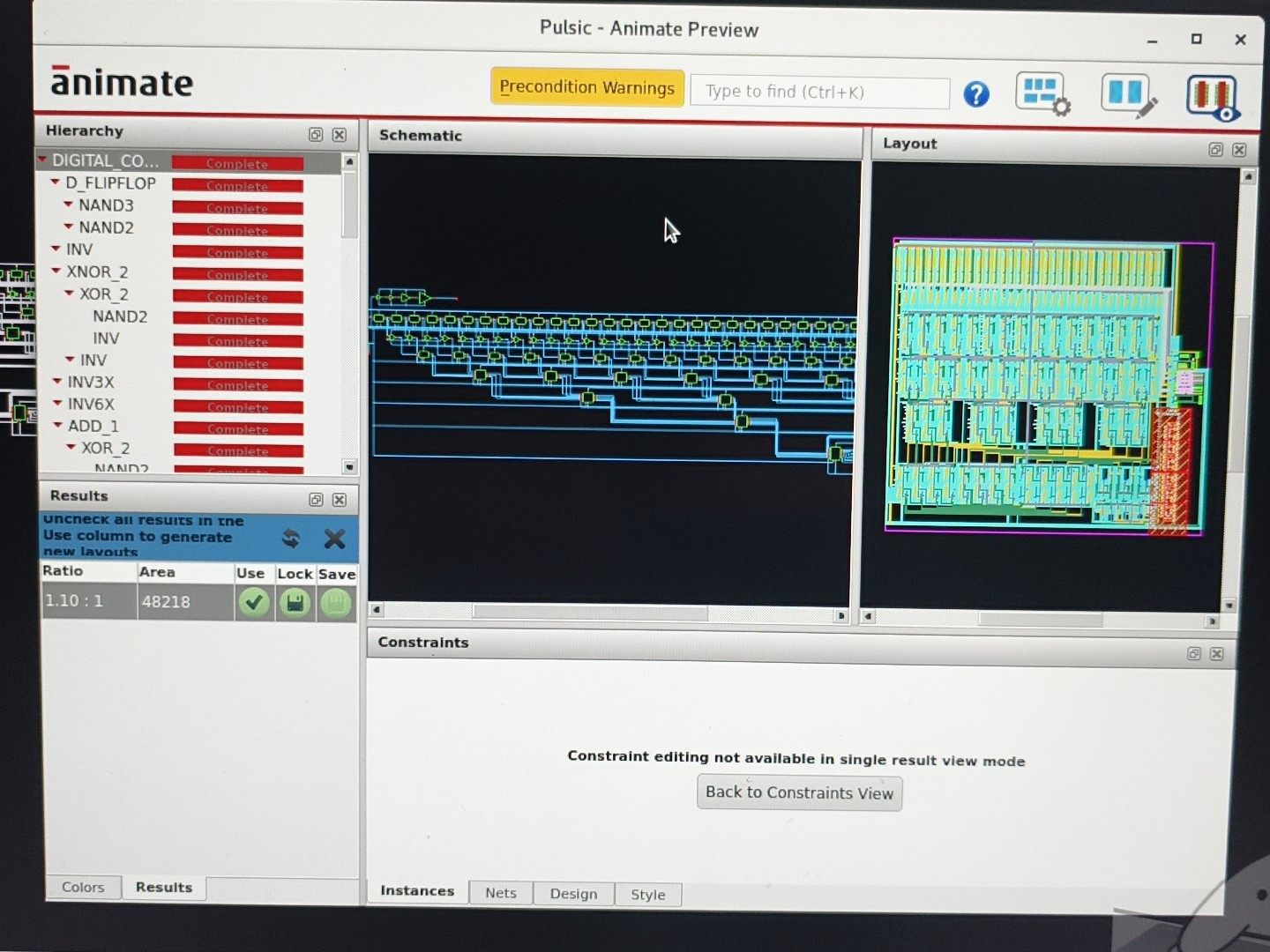
Task: Click the Schematic scrollbar left arrow
Action: tap(377, 609)
